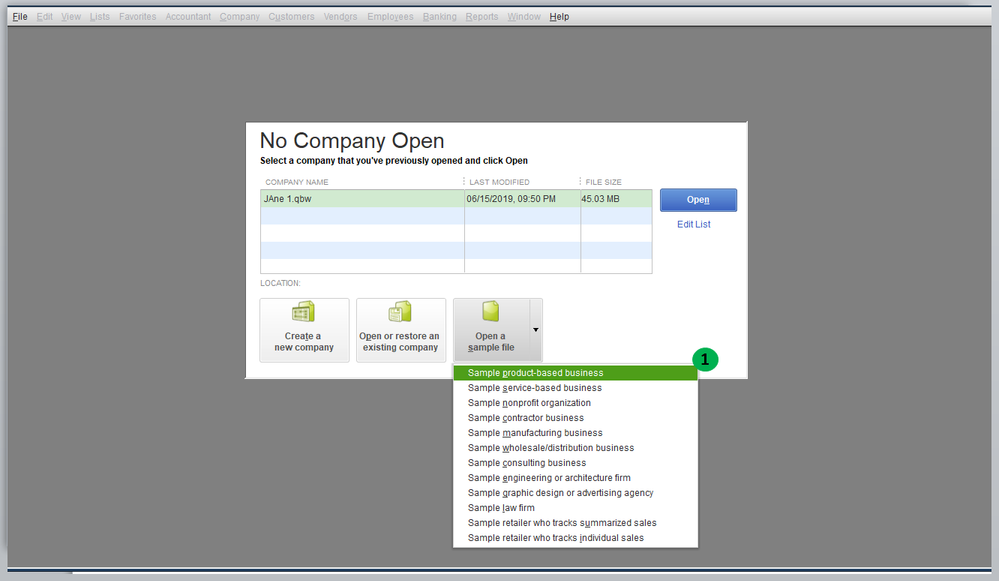Choose Sample graphic design or advertising agency

(x=575, y=492)
